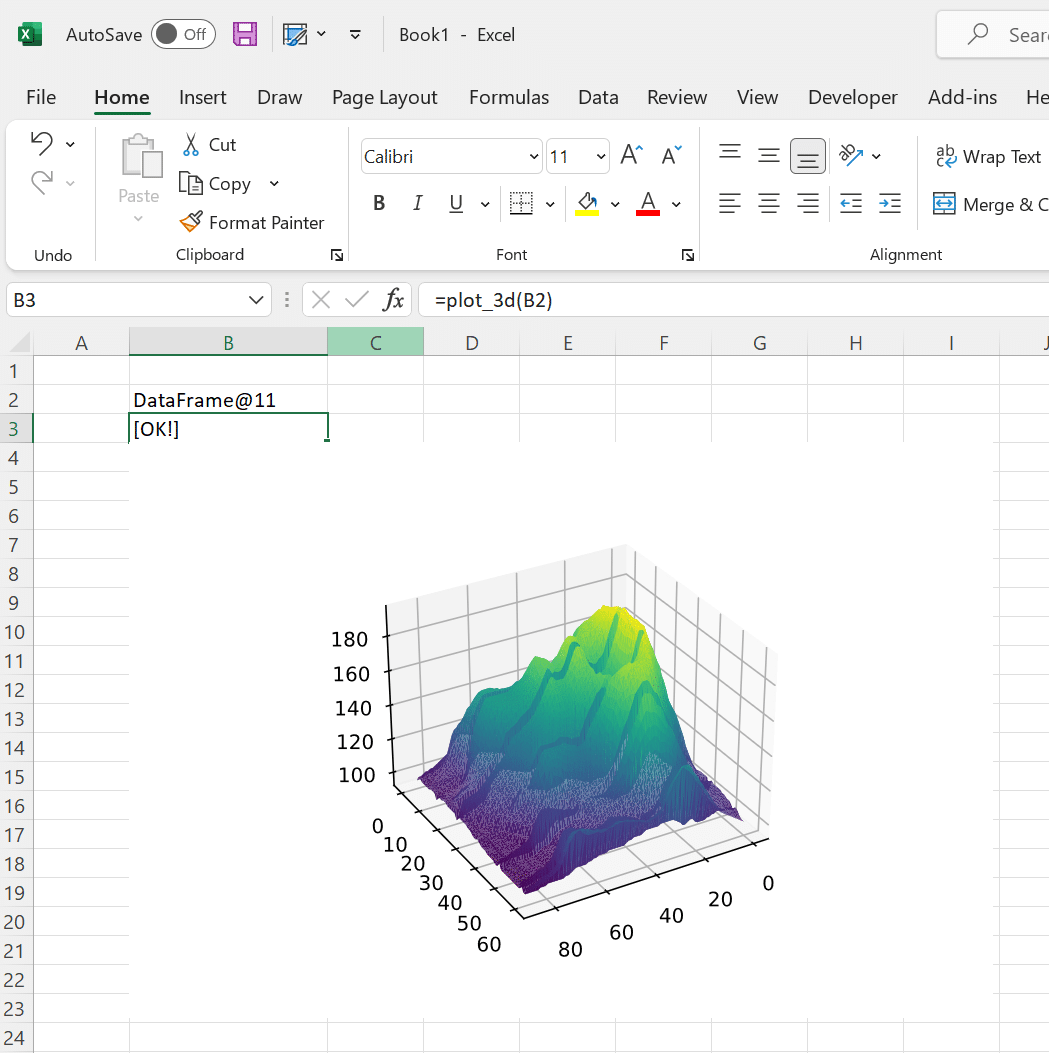Expand the Borders dropdown arrow
1049x1053 pixels.
550,204
